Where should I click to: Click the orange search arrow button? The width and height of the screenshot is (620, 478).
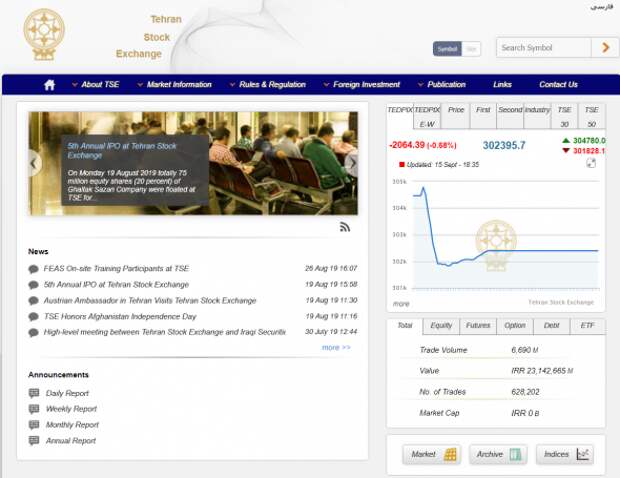coord(605,48)
